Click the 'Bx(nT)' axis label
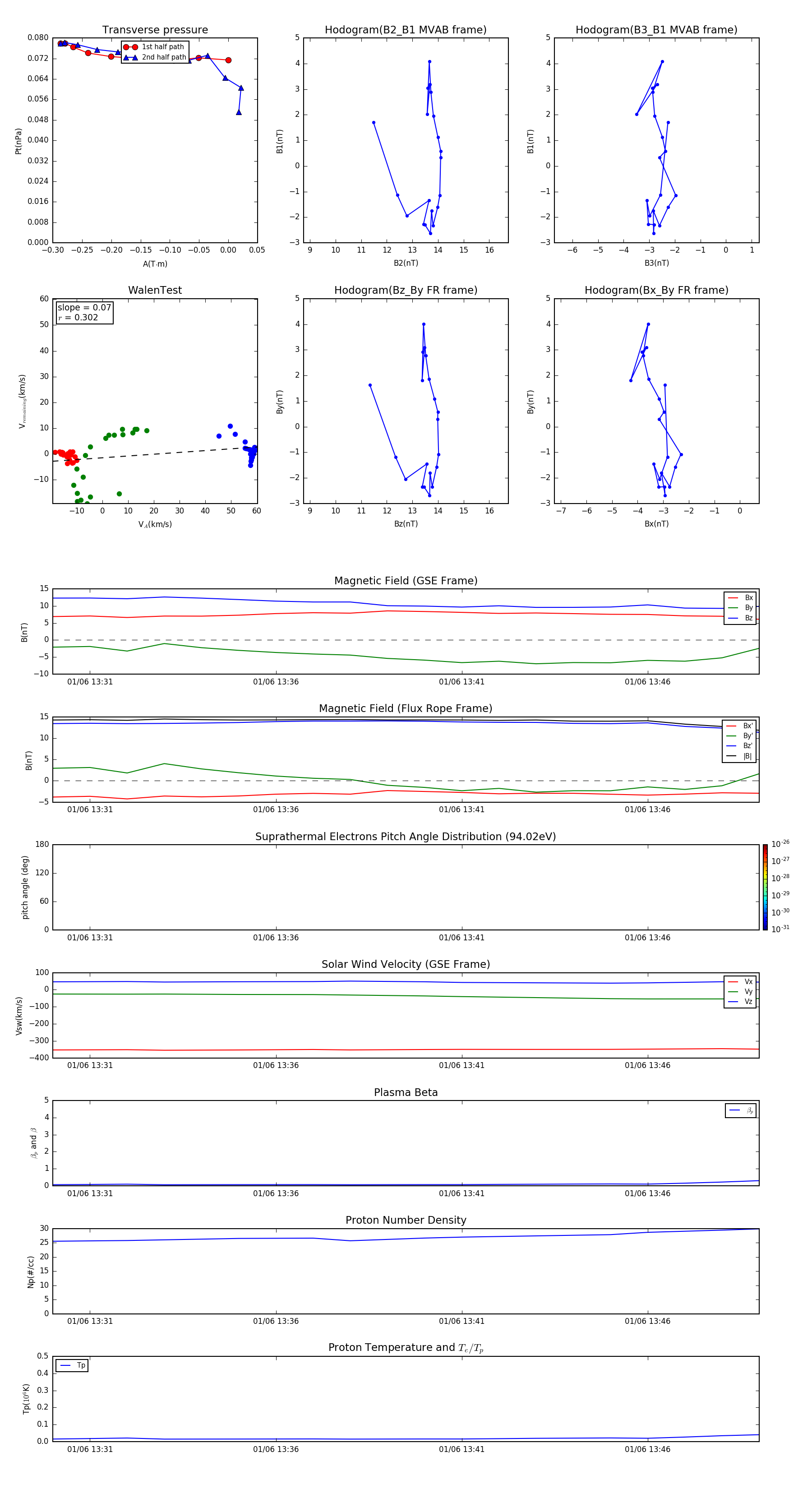 click(x=656, y=524)
